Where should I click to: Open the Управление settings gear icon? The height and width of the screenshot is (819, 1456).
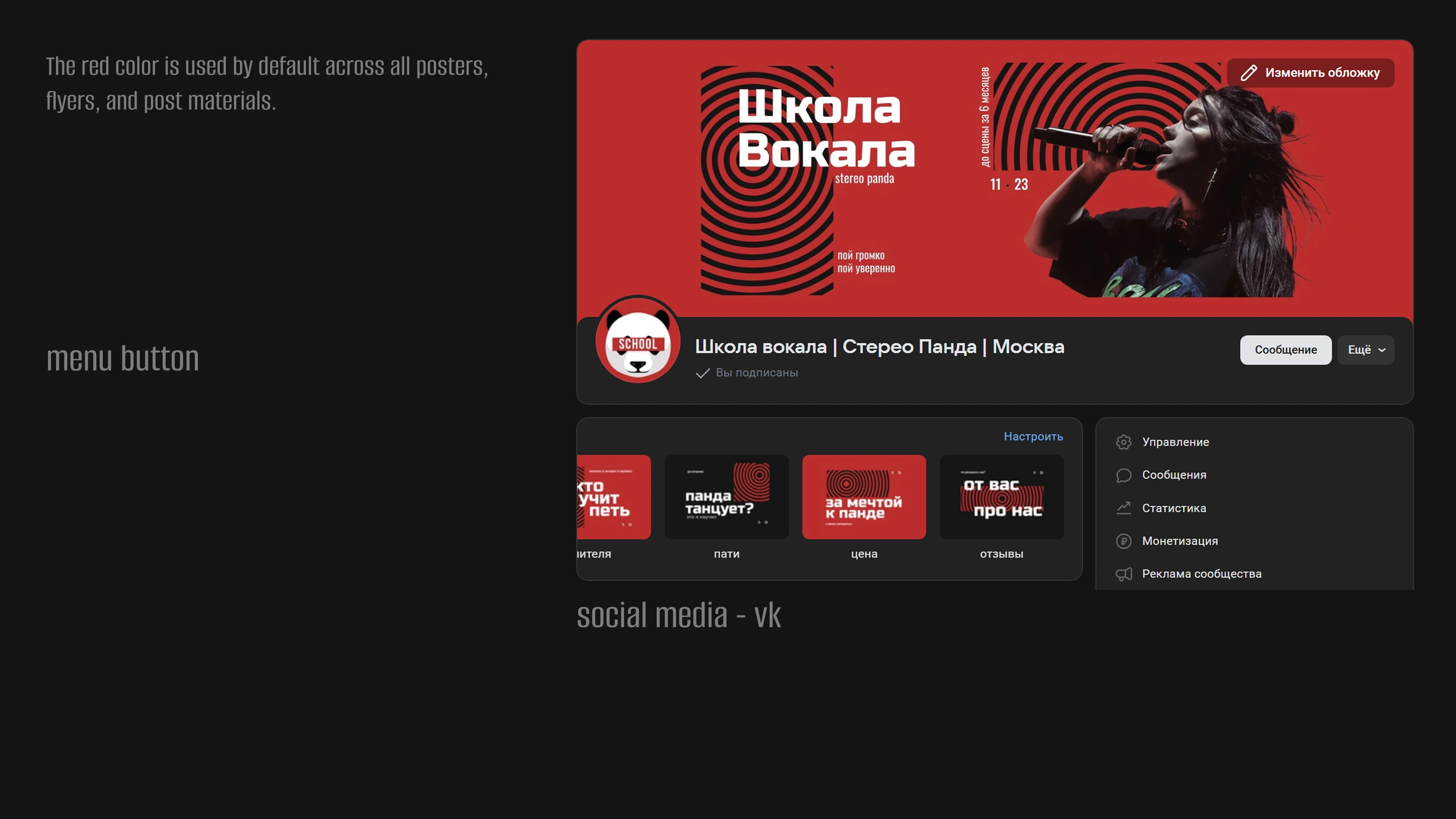point(1124,442)
